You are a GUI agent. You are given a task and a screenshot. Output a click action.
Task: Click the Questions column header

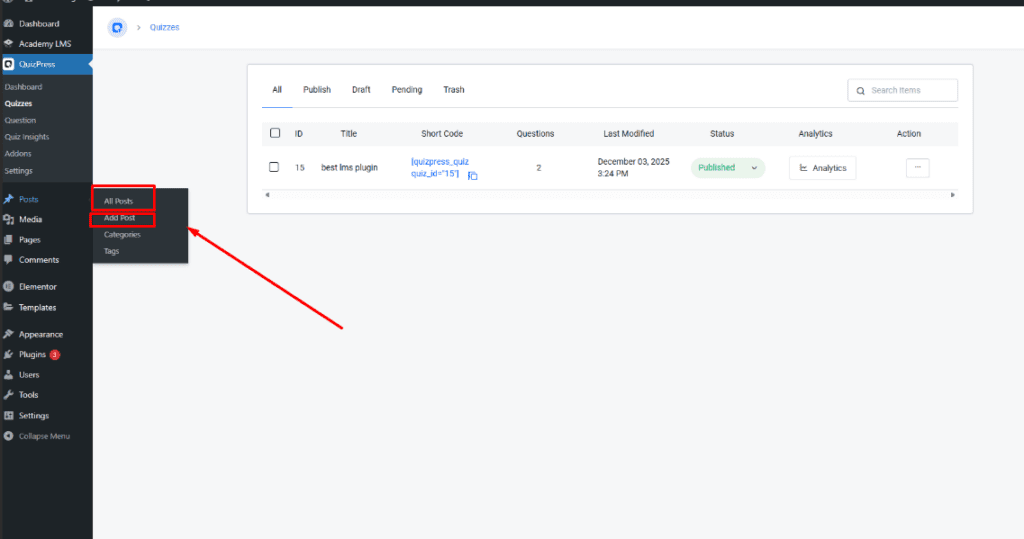click(x=536, y=133)
